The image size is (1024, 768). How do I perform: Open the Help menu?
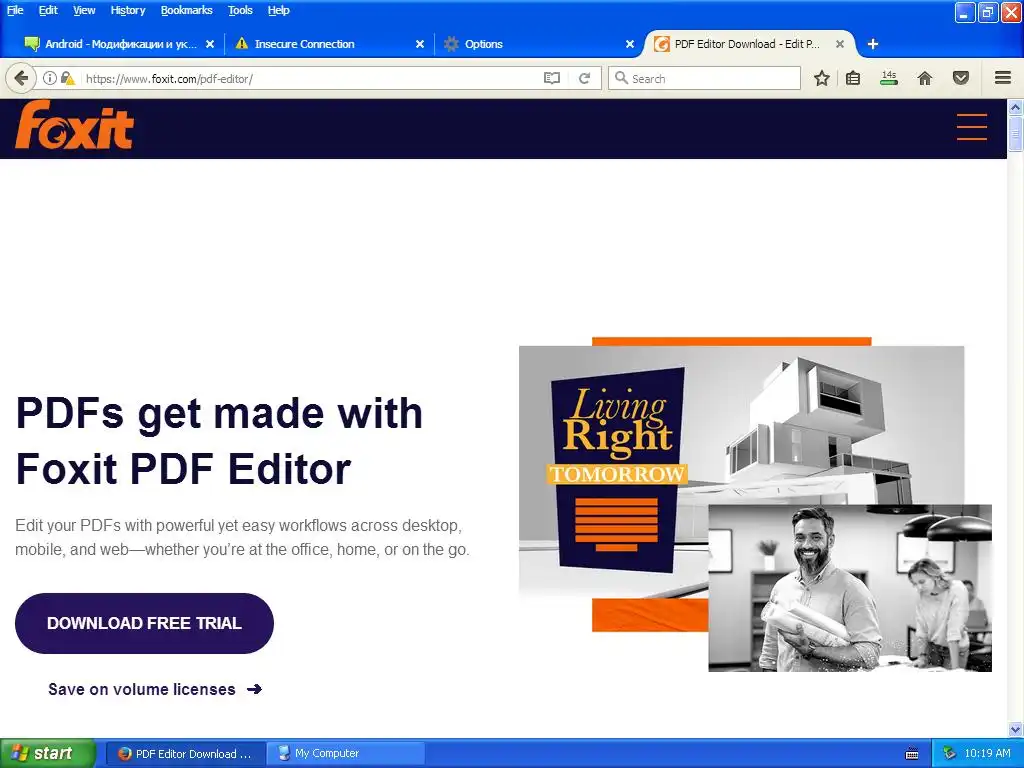[x=279, y=10]
